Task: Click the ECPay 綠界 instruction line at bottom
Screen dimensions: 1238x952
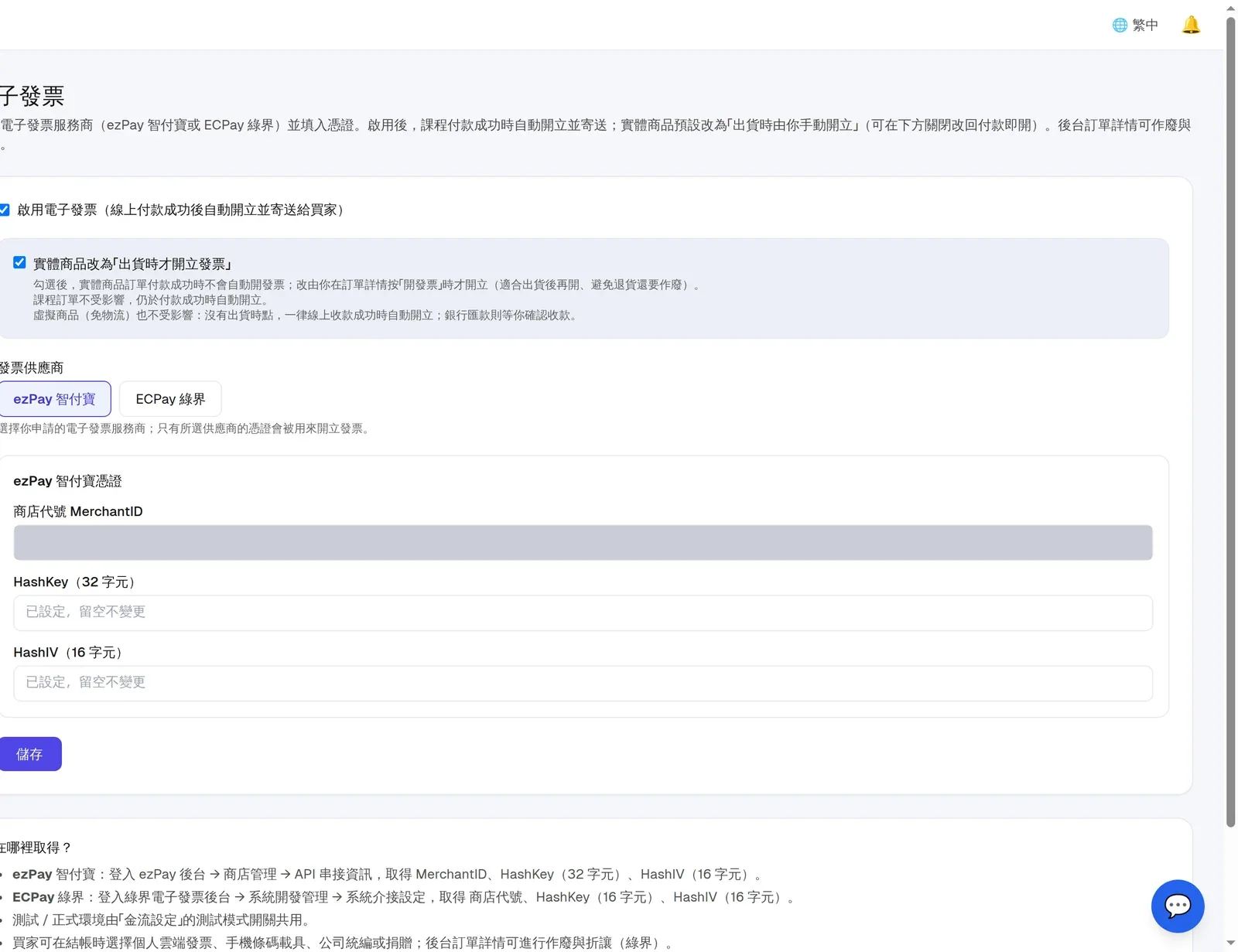Action: pyautogui.click(x=403, y=897)
